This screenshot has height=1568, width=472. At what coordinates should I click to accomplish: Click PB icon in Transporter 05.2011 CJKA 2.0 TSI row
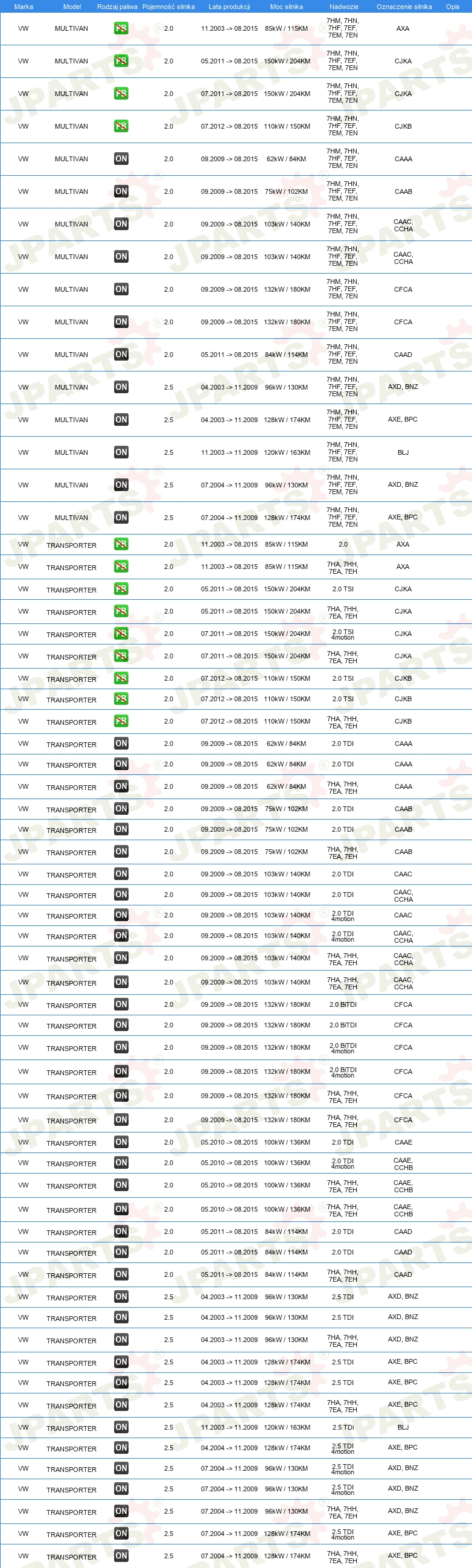121,590
